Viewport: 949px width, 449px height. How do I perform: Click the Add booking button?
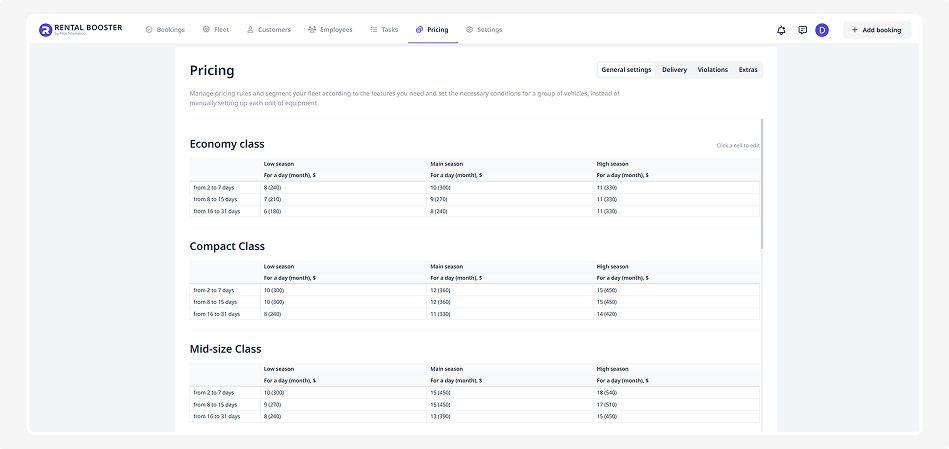(876, 30)
